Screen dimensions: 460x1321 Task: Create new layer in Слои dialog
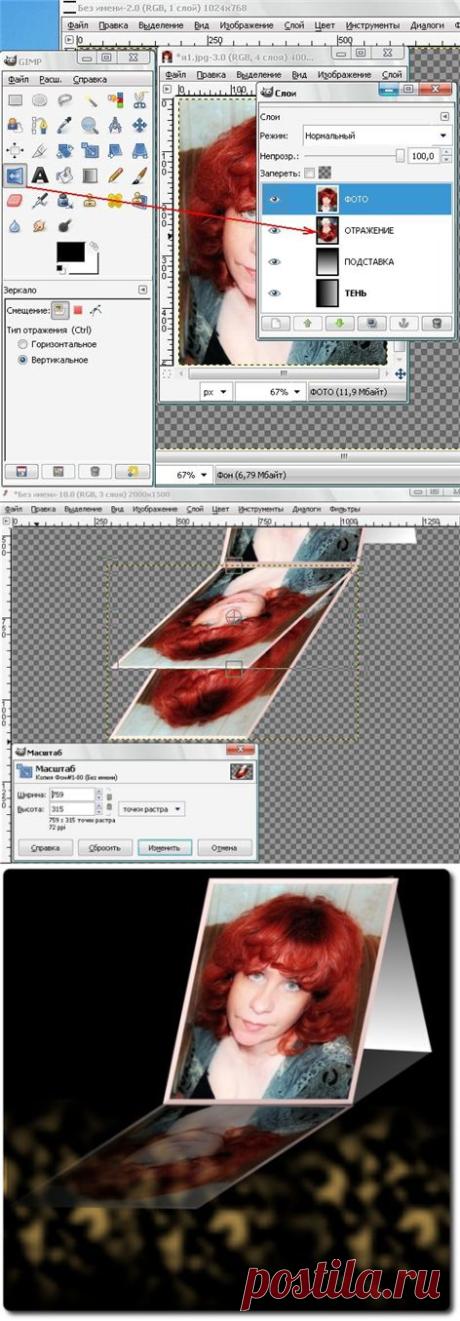click(275, 323)
